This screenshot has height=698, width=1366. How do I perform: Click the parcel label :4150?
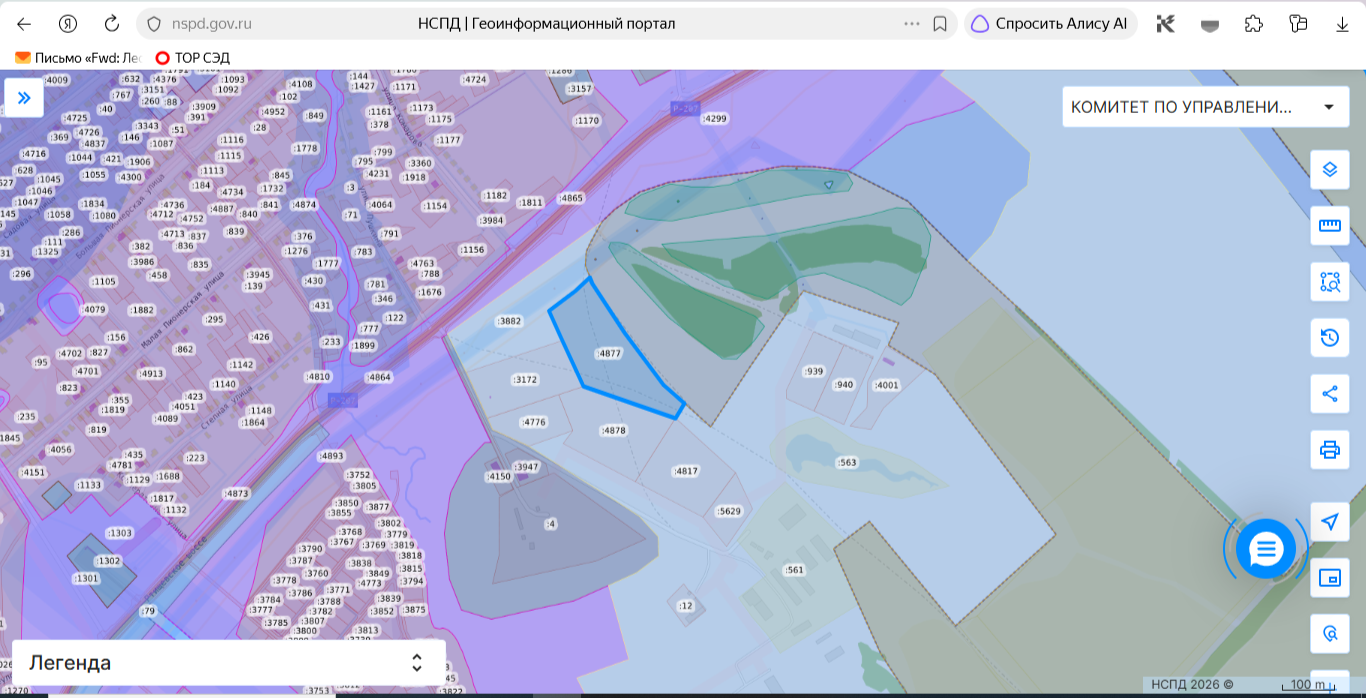click(x=498, y=477)
